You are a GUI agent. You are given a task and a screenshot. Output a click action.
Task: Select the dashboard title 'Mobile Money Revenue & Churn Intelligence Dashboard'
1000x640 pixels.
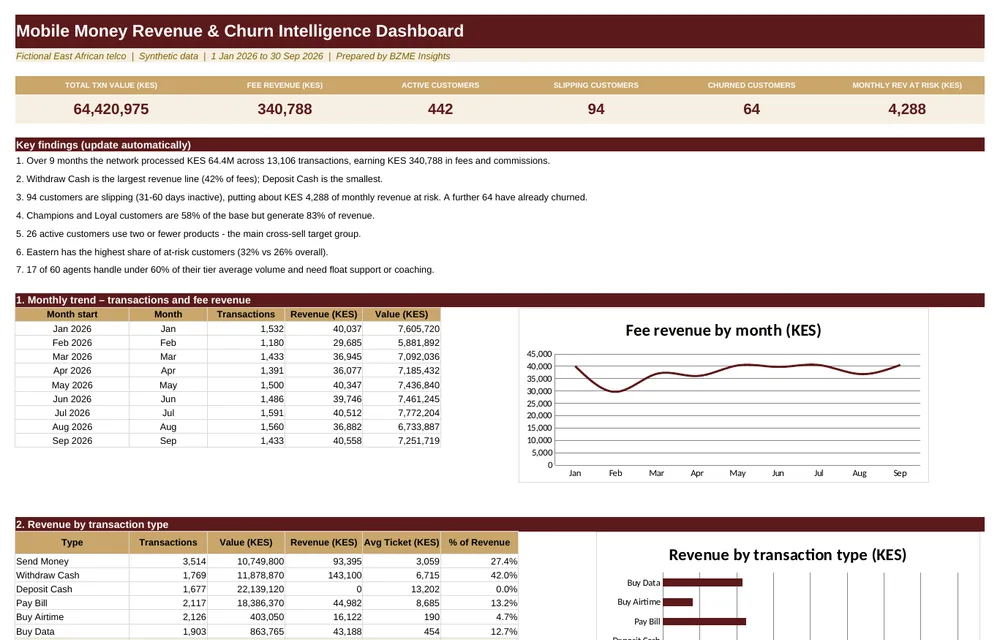(240, 31)
